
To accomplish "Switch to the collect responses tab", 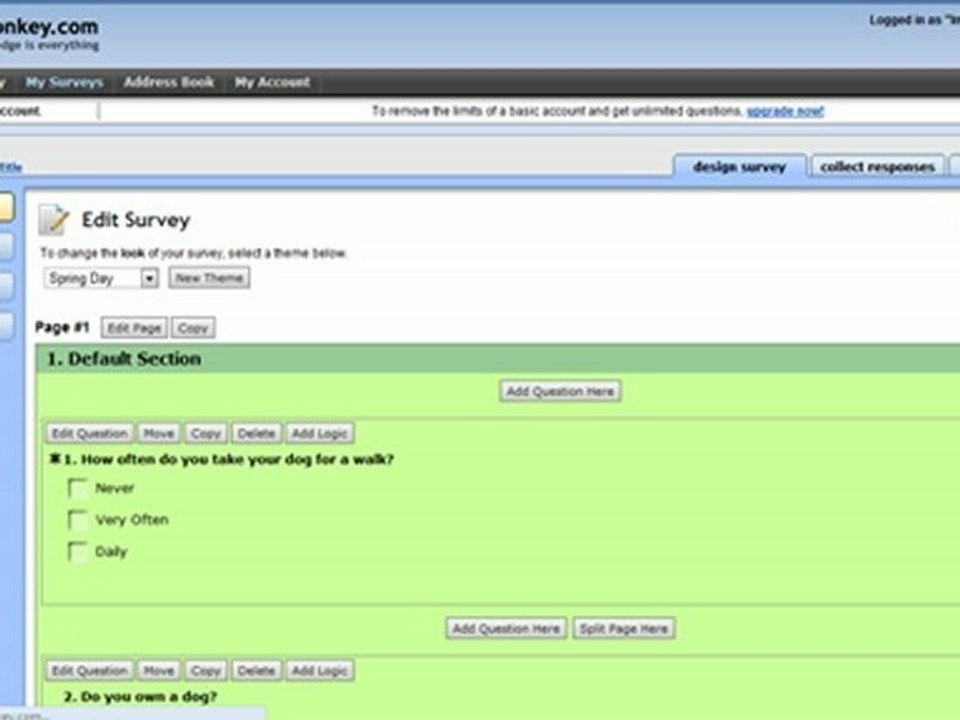I will (x=877, y=167).
